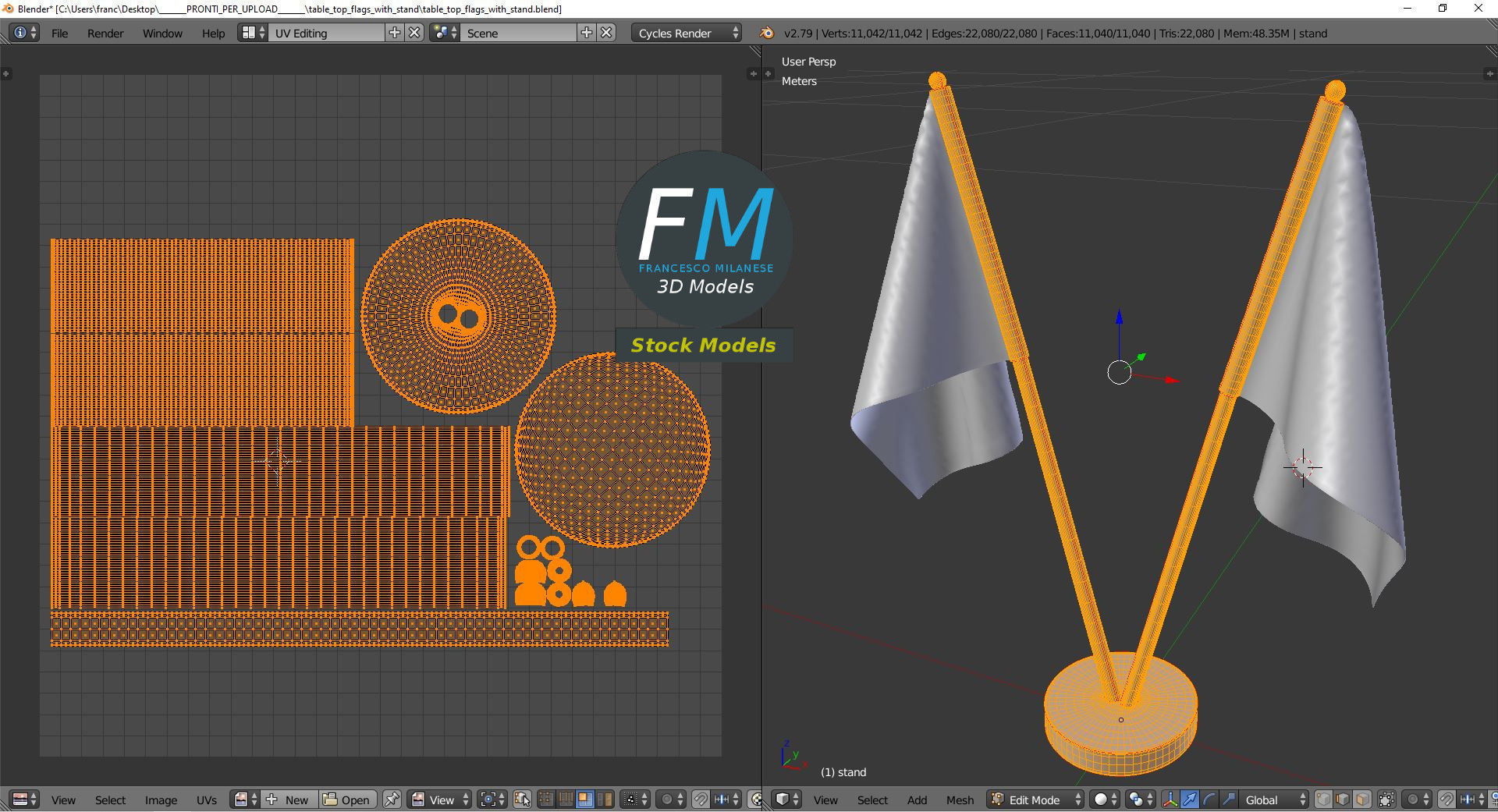
Task: Open UV editor snap target selector
Action: pyautogui.click(x=726, y=800)
